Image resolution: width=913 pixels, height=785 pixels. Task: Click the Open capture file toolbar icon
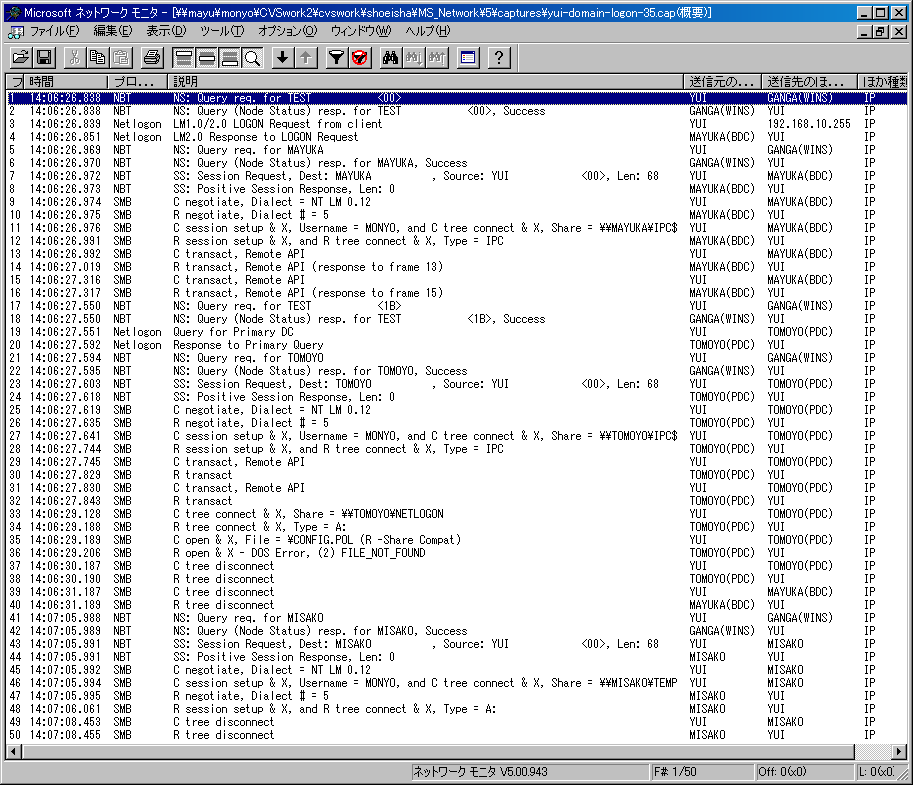tap(20, 58)
